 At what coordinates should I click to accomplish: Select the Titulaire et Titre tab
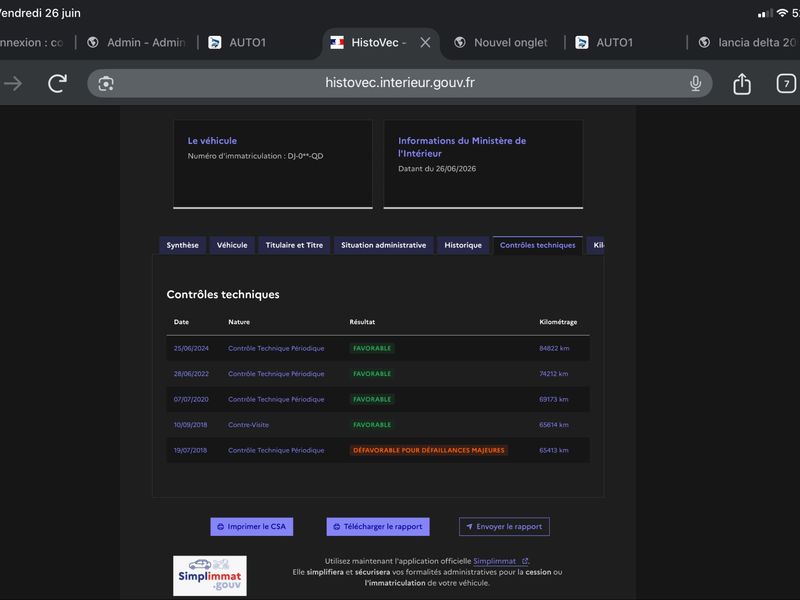pos(294,245)
